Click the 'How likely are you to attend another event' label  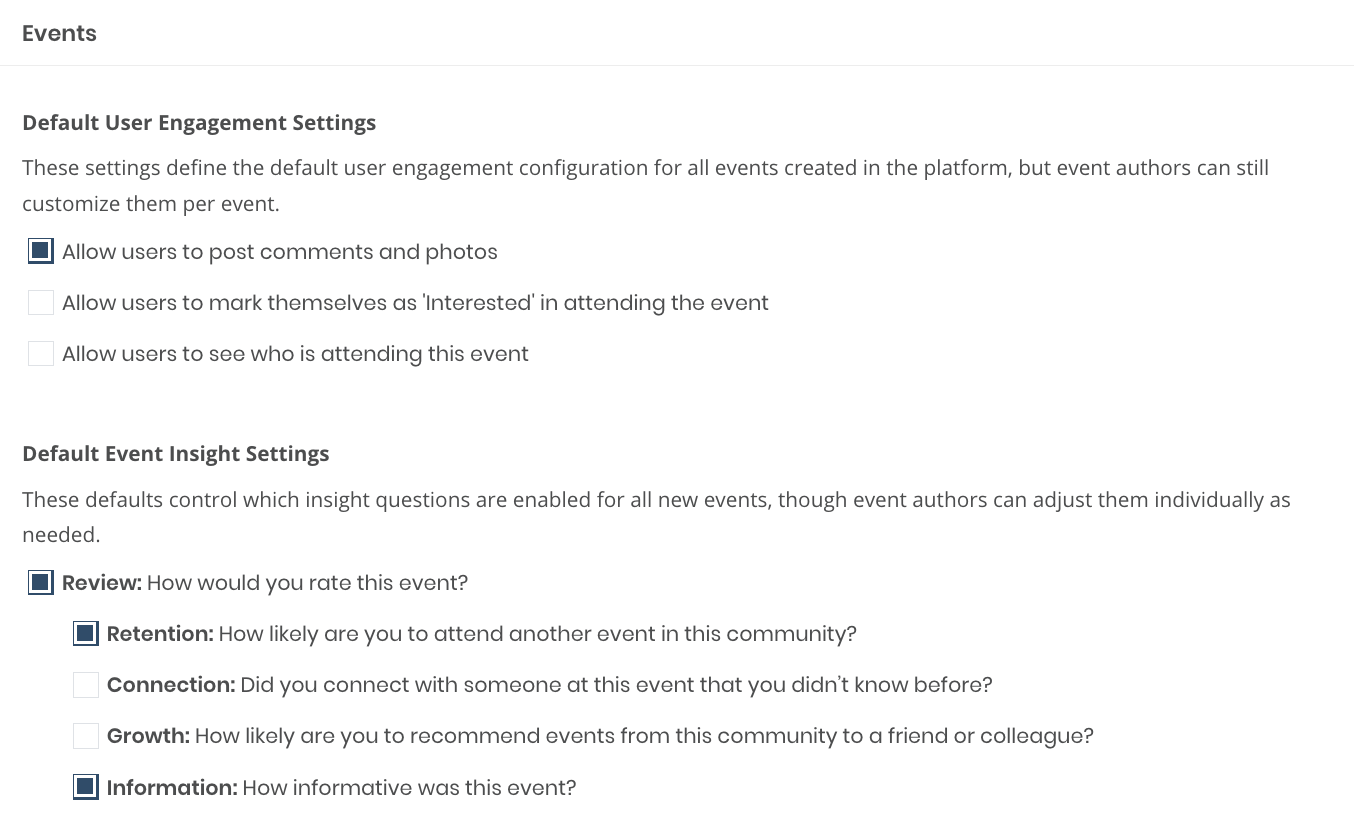pos(537,634)
